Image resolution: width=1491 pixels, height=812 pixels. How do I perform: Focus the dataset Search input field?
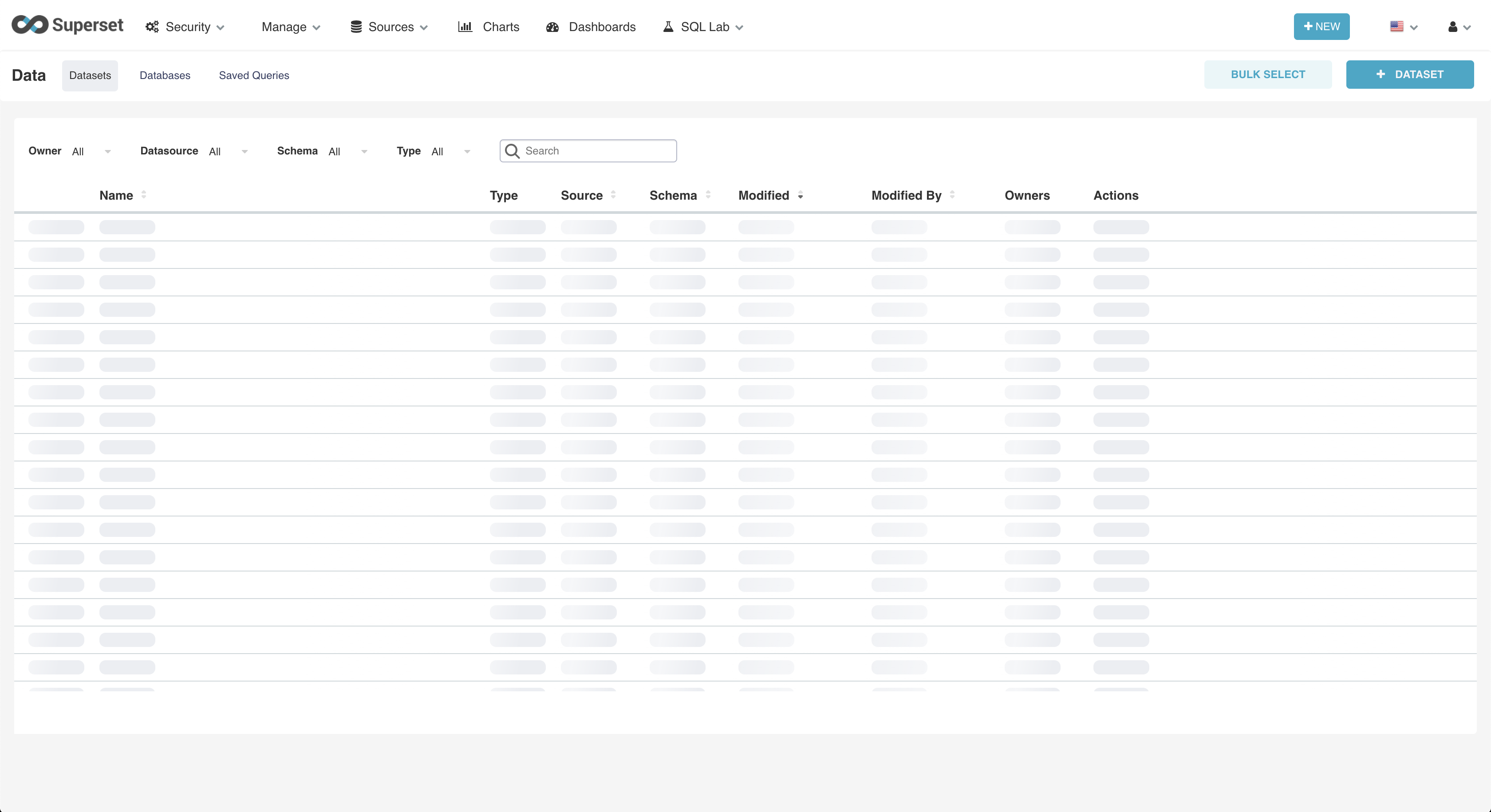(x=596, y=151)
